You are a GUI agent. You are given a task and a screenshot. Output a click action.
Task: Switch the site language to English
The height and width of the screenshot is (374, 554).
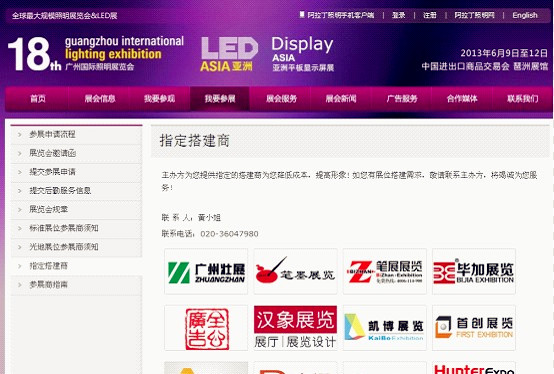click(525, 15)
